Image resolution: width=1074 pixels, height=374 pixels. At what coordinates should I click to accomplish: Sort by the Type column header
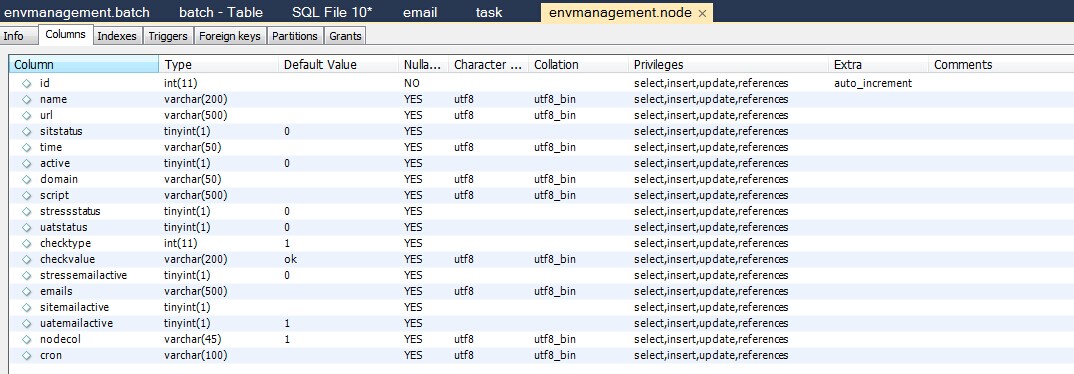coord(219,64)
